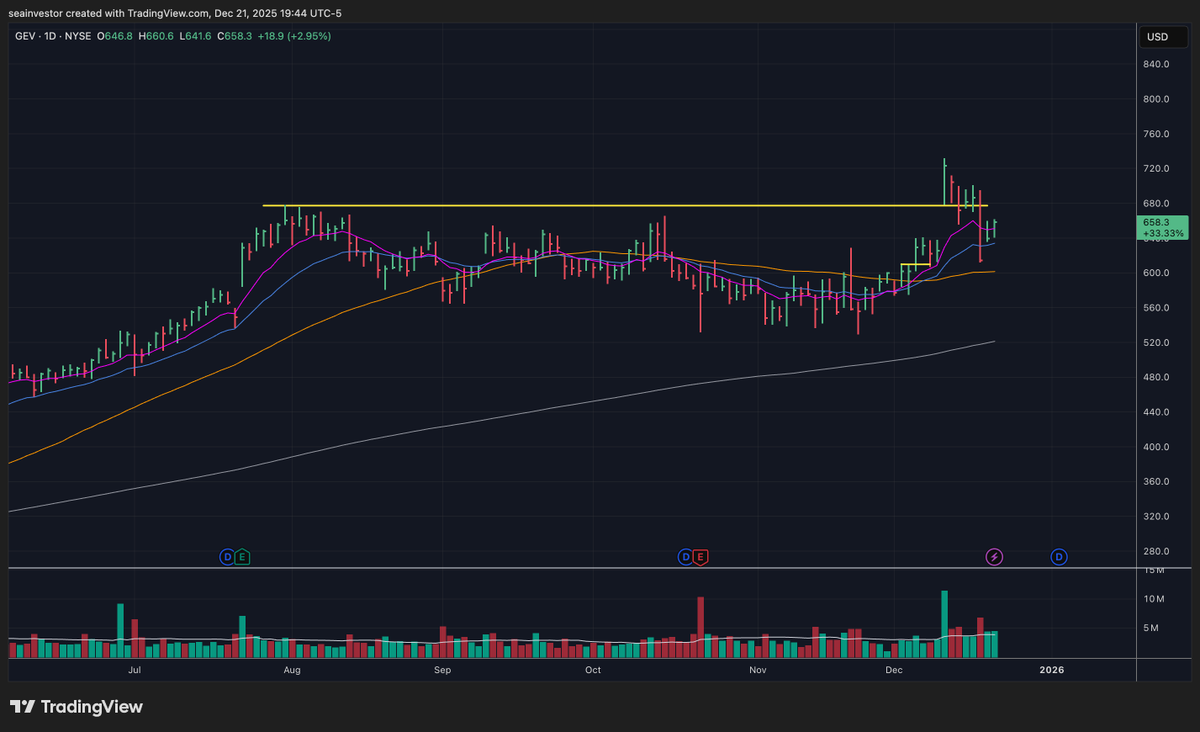Click the purple lightning event marker
This screenshot has height=732, width=1200.
click(x=994, y=556)
